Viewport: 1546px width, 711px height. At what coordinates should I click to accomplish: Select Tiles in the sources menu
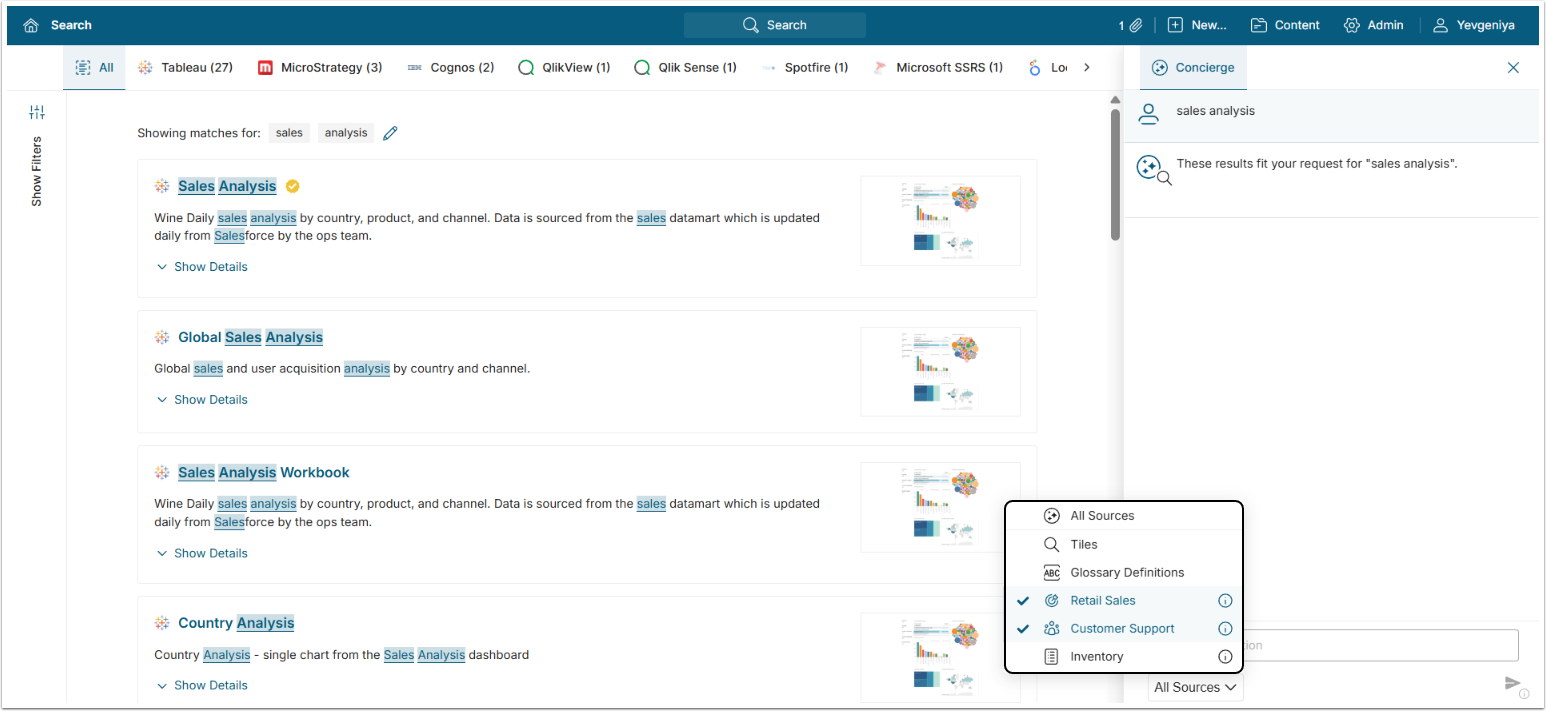1124,545
